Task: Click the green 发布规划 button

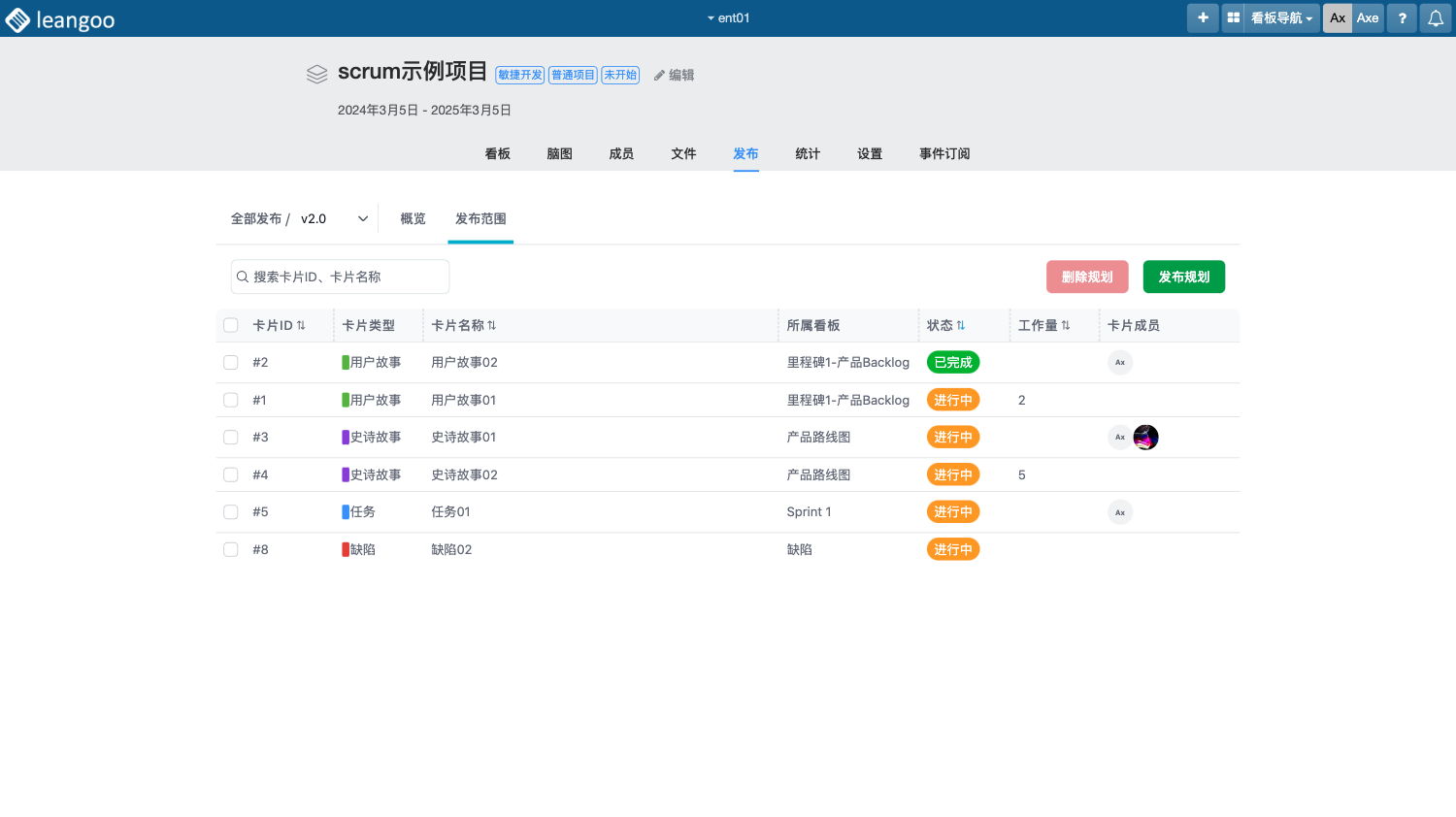Action: (1183, 277)
